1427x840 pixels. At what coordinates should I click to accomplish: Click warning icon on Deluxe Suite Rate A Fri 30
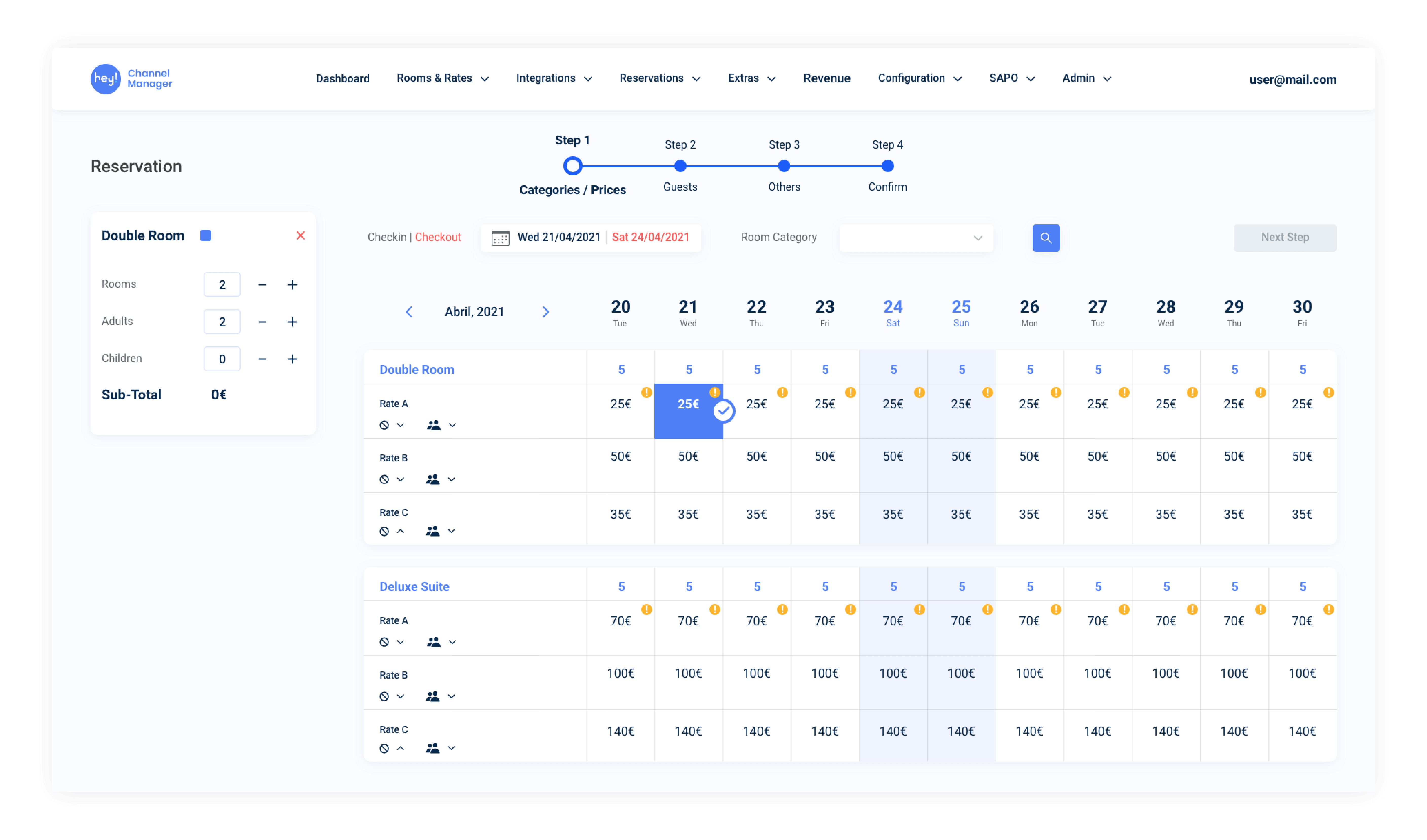(1328, 610)
